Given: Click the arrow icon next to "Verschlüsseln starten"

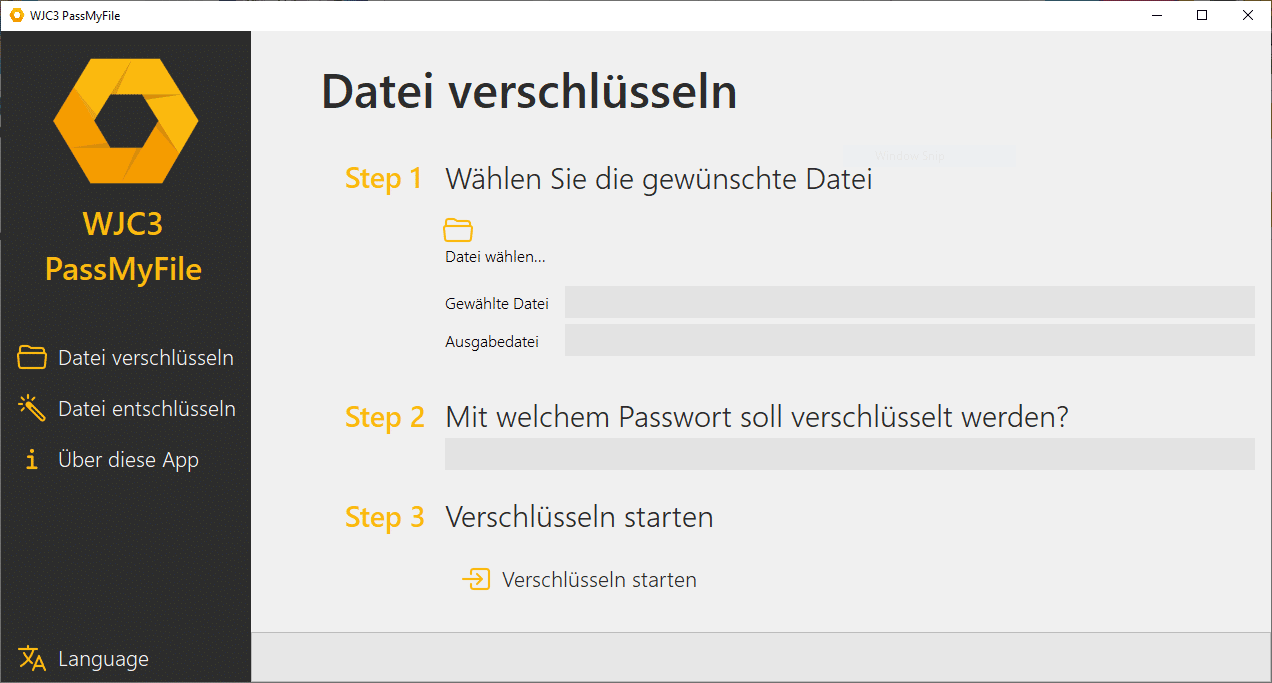Looking at the screenshot, I should click(x=475, y=578).
